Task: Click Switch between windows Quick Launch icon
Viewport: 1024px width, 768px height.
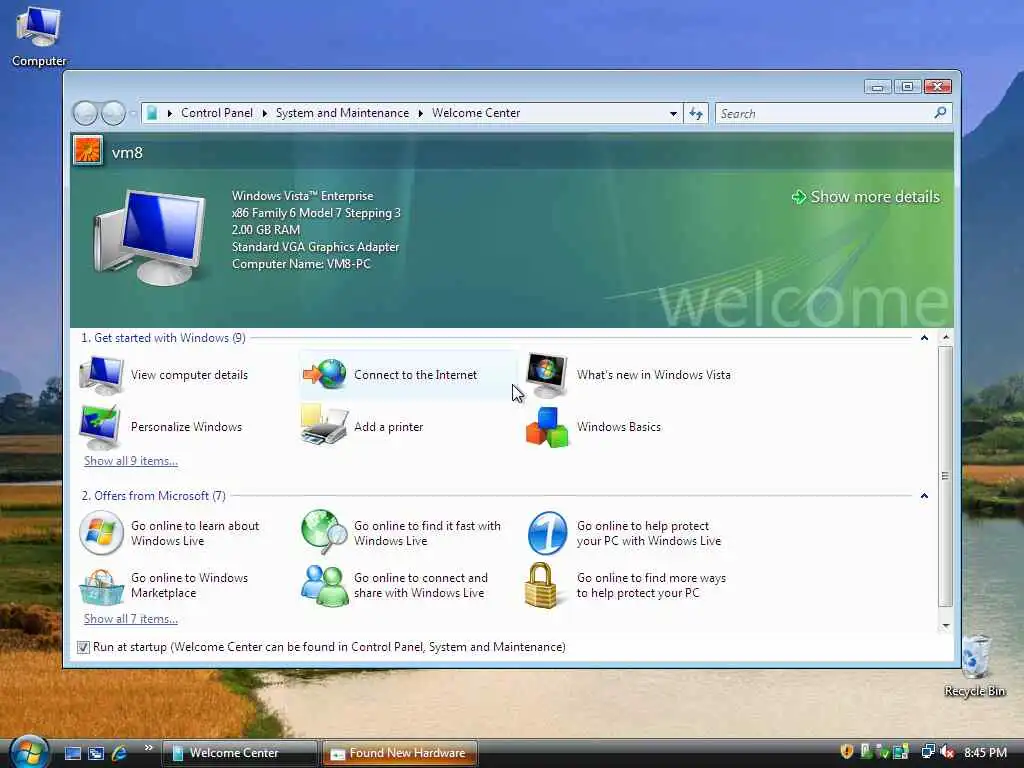Action: pyautogui.click(x=96, y=753)
